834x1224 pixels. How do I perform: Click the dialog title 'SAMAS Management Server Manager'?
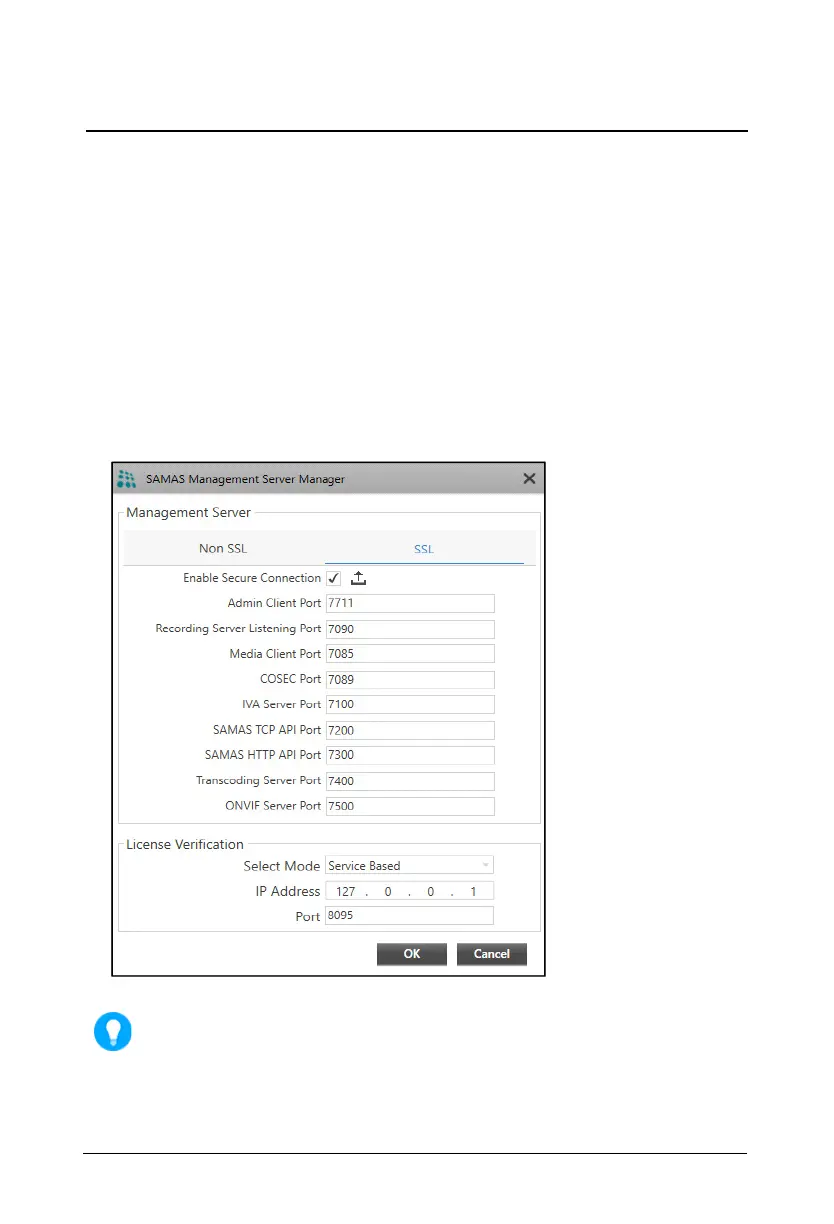point(245,479)
